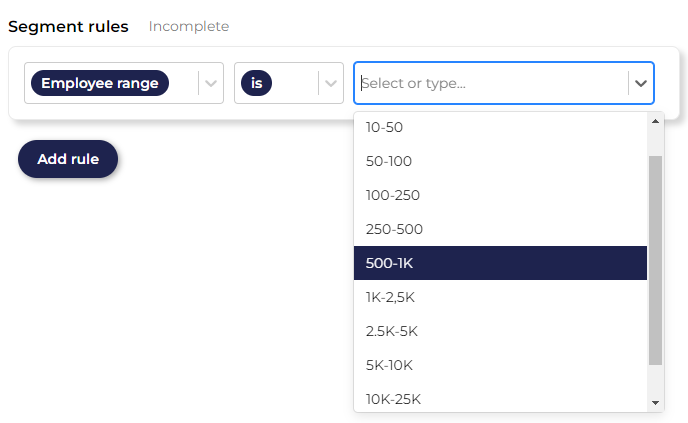The image size is (688, 423).
Task: Select the 10K-25K option
Action: point(393,398)
